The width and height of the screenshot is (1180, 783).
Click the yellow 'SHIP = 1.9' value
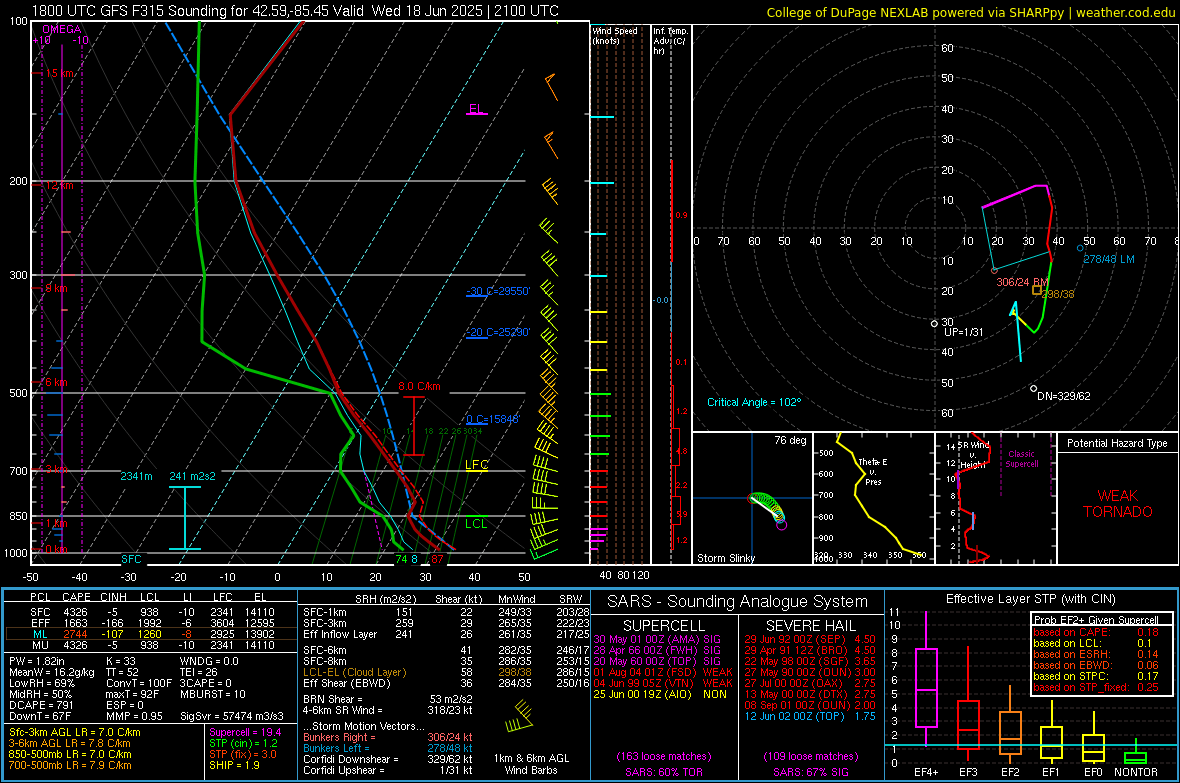pyautogui.click(x=234, y=765)
